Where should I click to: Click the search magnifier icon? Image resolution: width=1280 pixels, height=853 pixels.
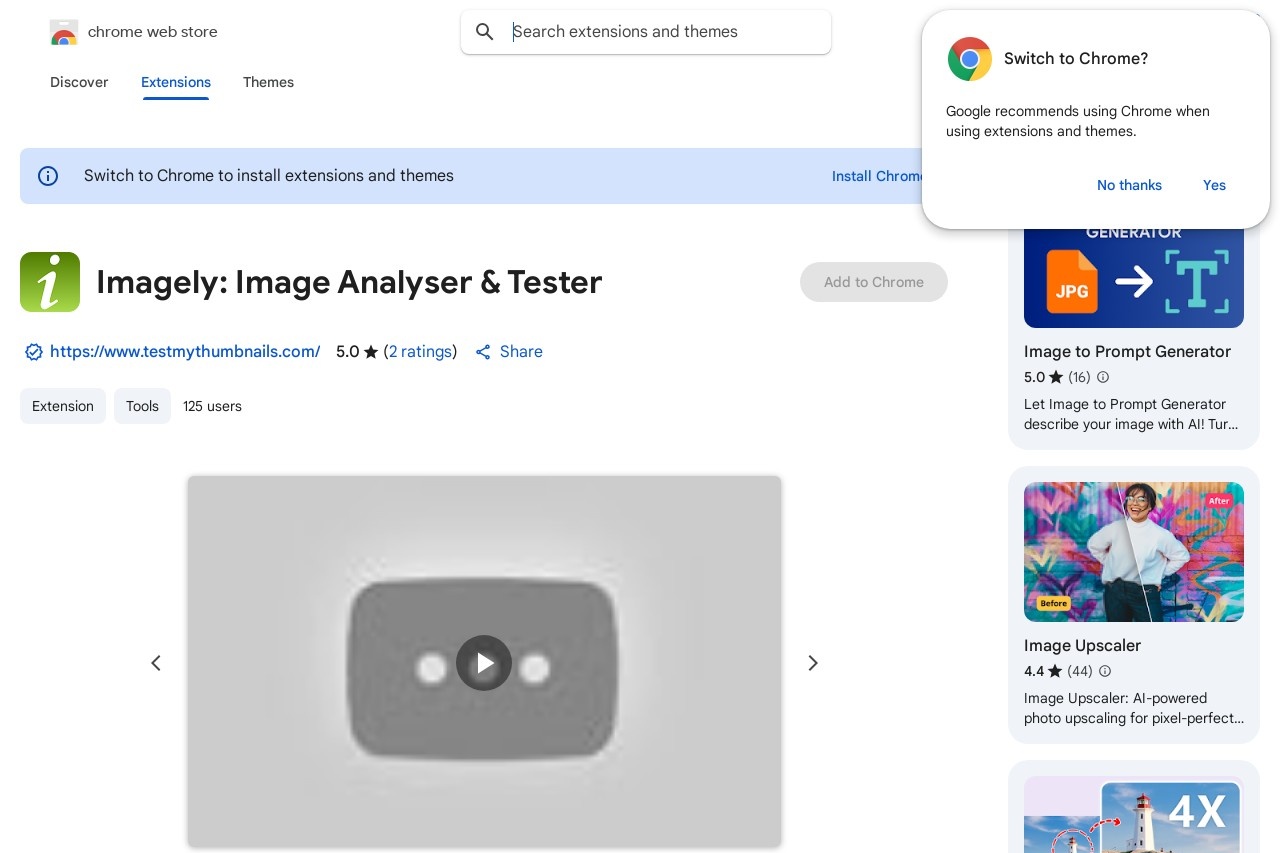pyautogui.click(x=485, y=32)
